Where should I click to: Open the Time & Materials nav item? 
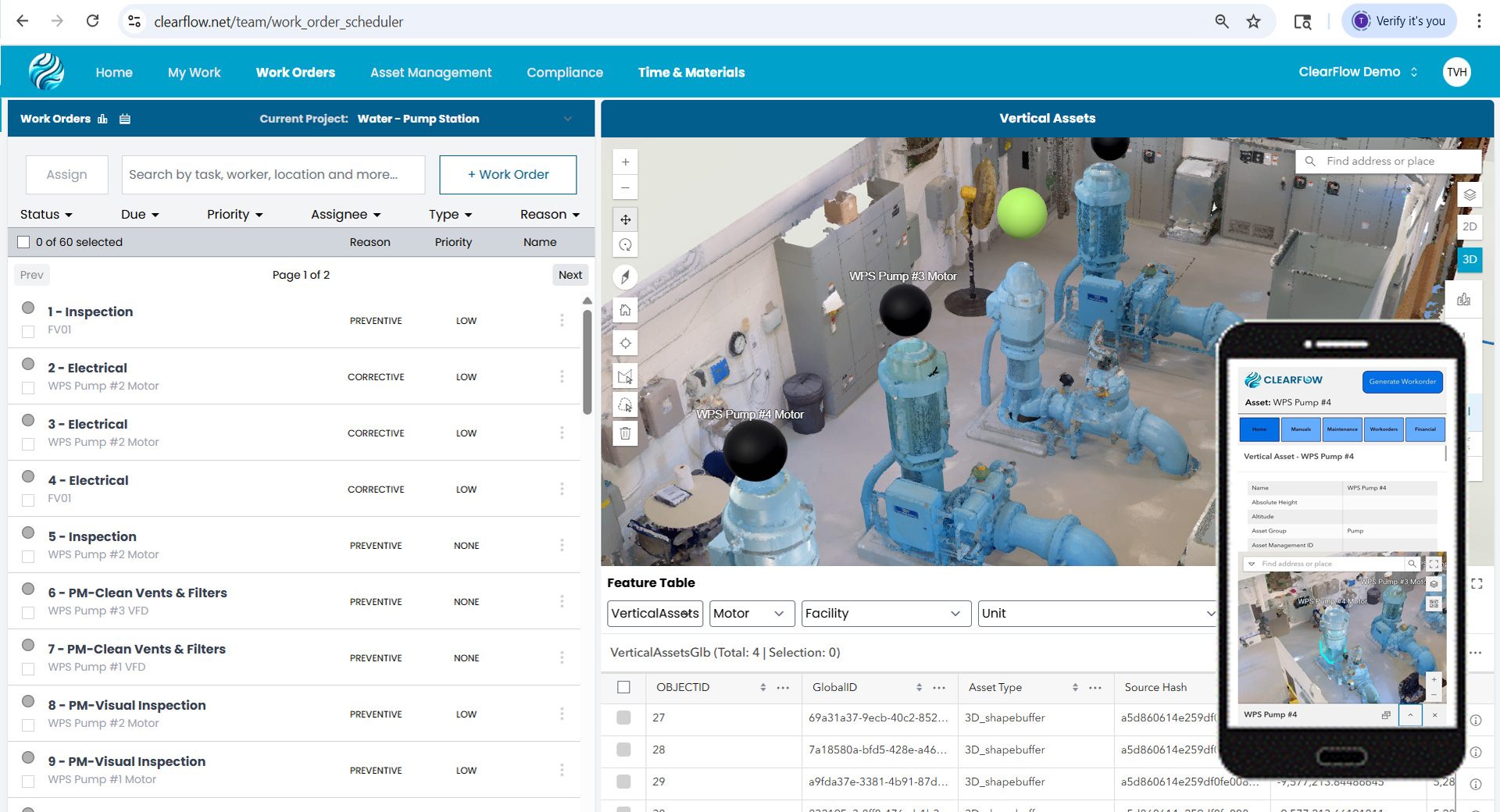(x=691, y=73)
